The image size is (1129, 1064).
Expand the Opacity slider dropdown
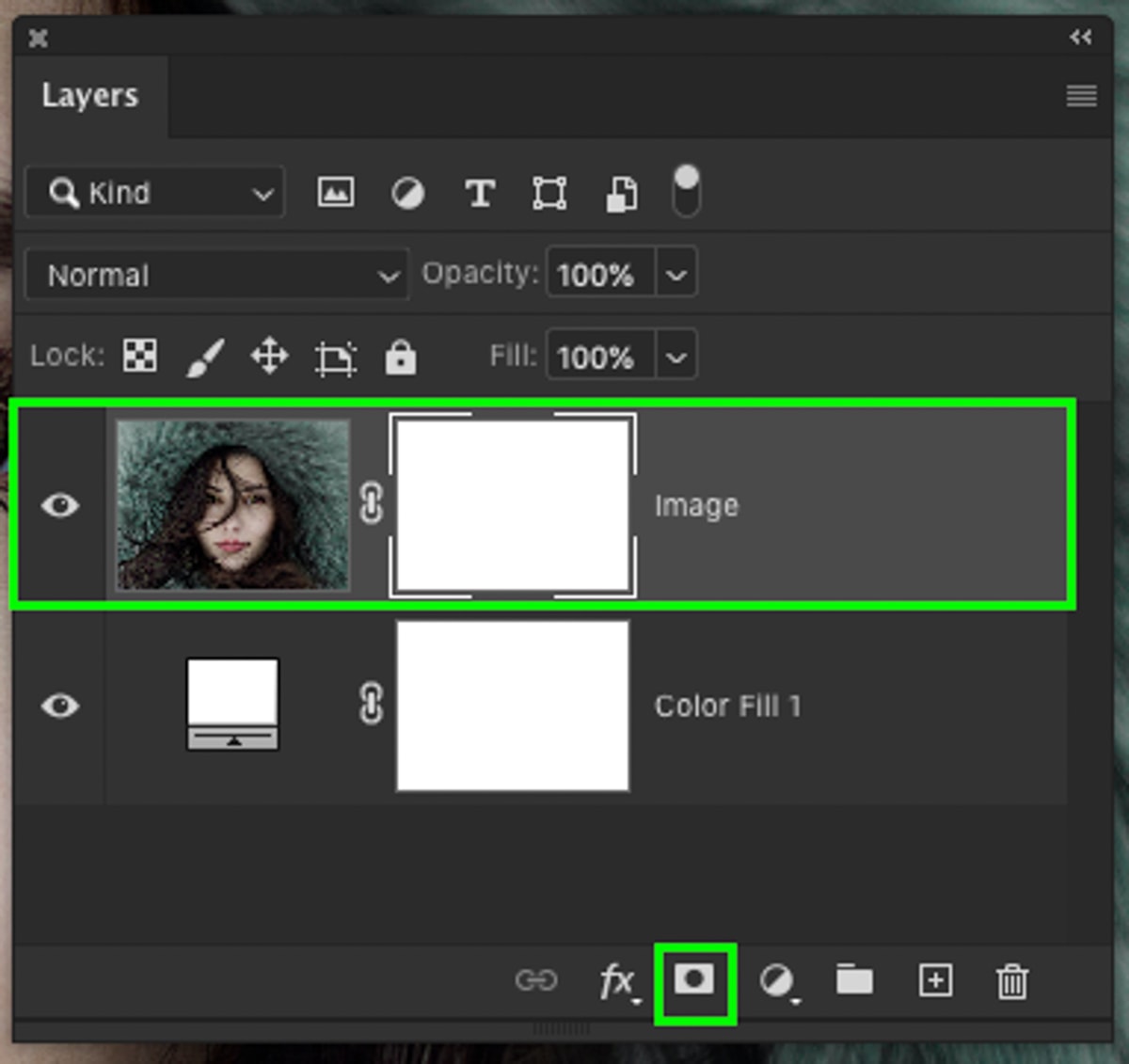tap(676, 275)
